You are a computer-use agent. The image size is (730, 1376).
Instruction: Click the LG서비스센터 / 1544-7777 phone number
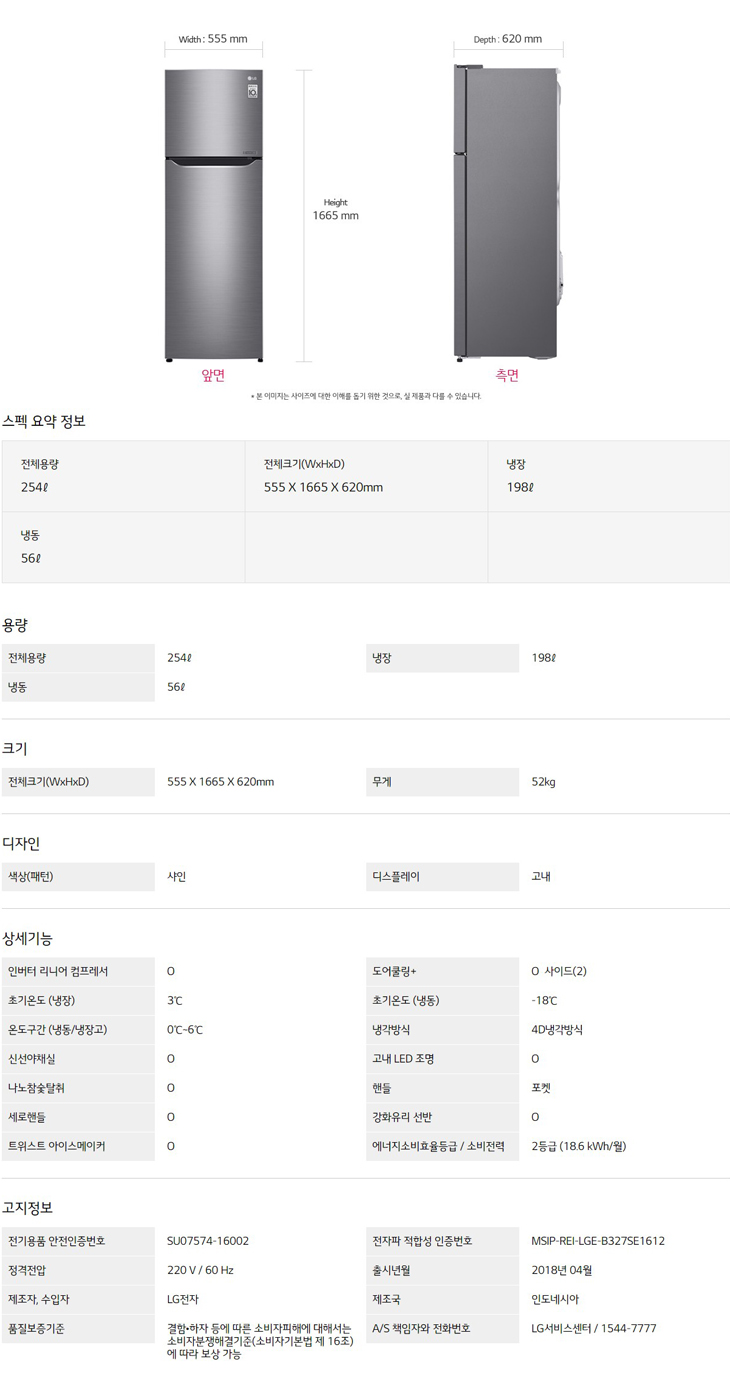(594, 1329)
